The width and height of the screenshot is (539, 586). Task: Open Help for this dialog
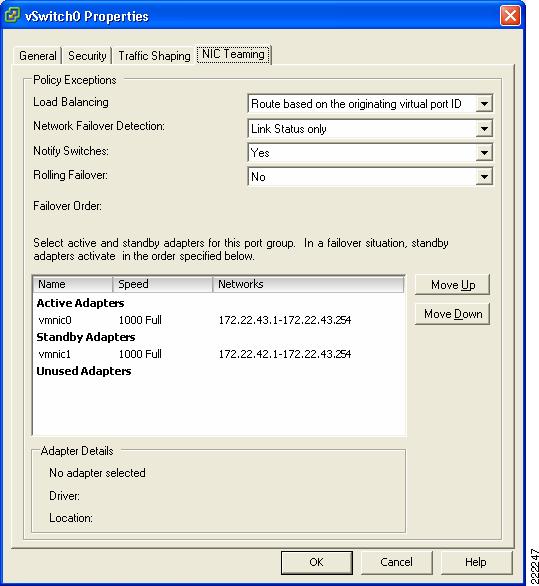[x=475, y=562]
